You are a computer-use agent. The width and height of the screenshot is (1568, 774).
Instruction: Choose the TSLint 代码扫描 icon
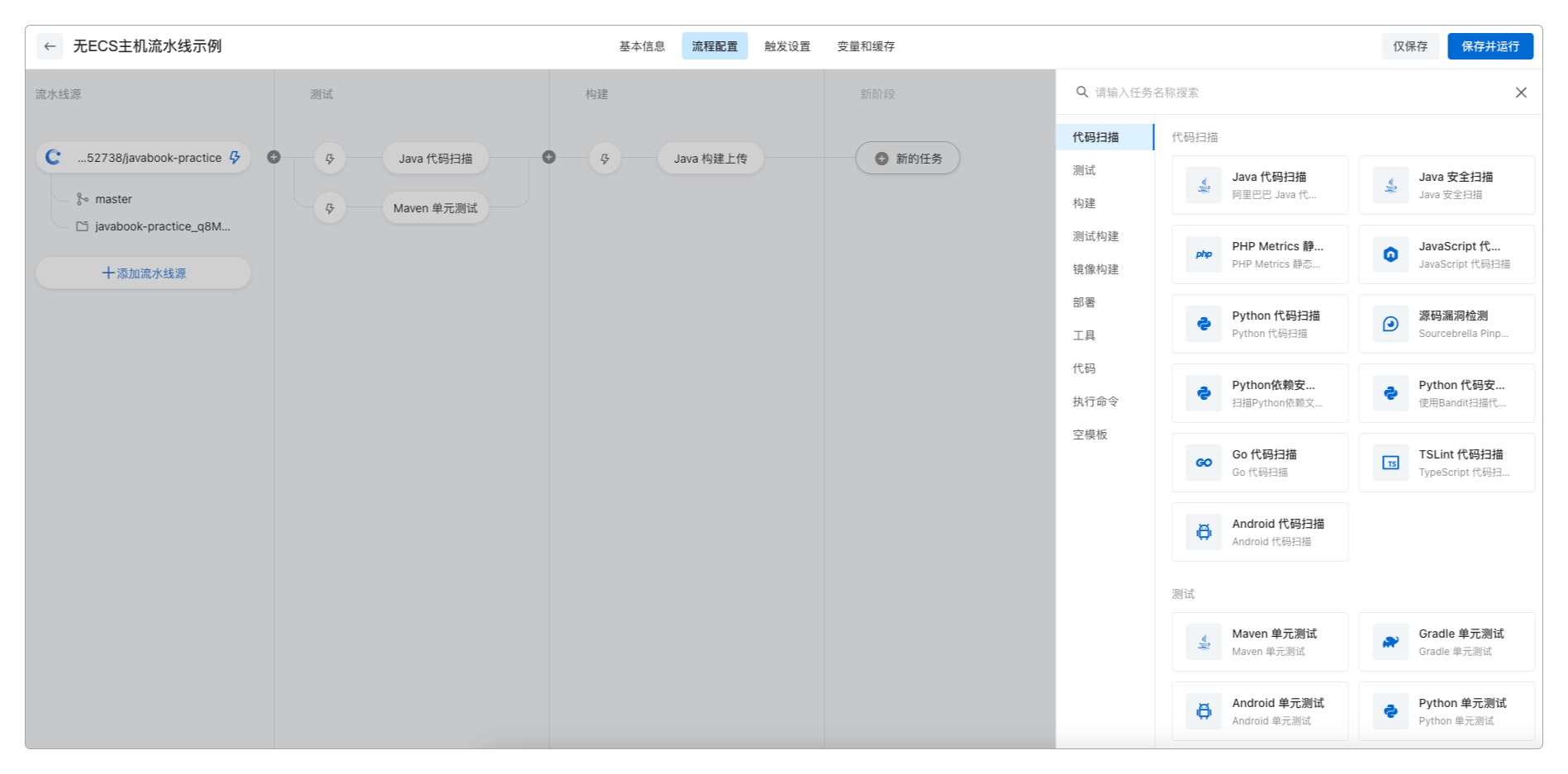point(1390,463)
